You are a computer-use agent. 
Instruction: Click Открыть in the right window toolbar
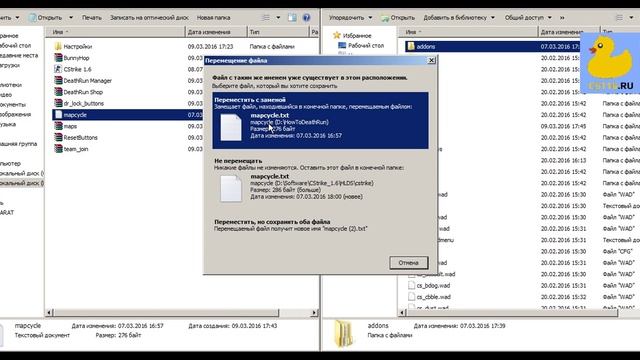(398, 18)
